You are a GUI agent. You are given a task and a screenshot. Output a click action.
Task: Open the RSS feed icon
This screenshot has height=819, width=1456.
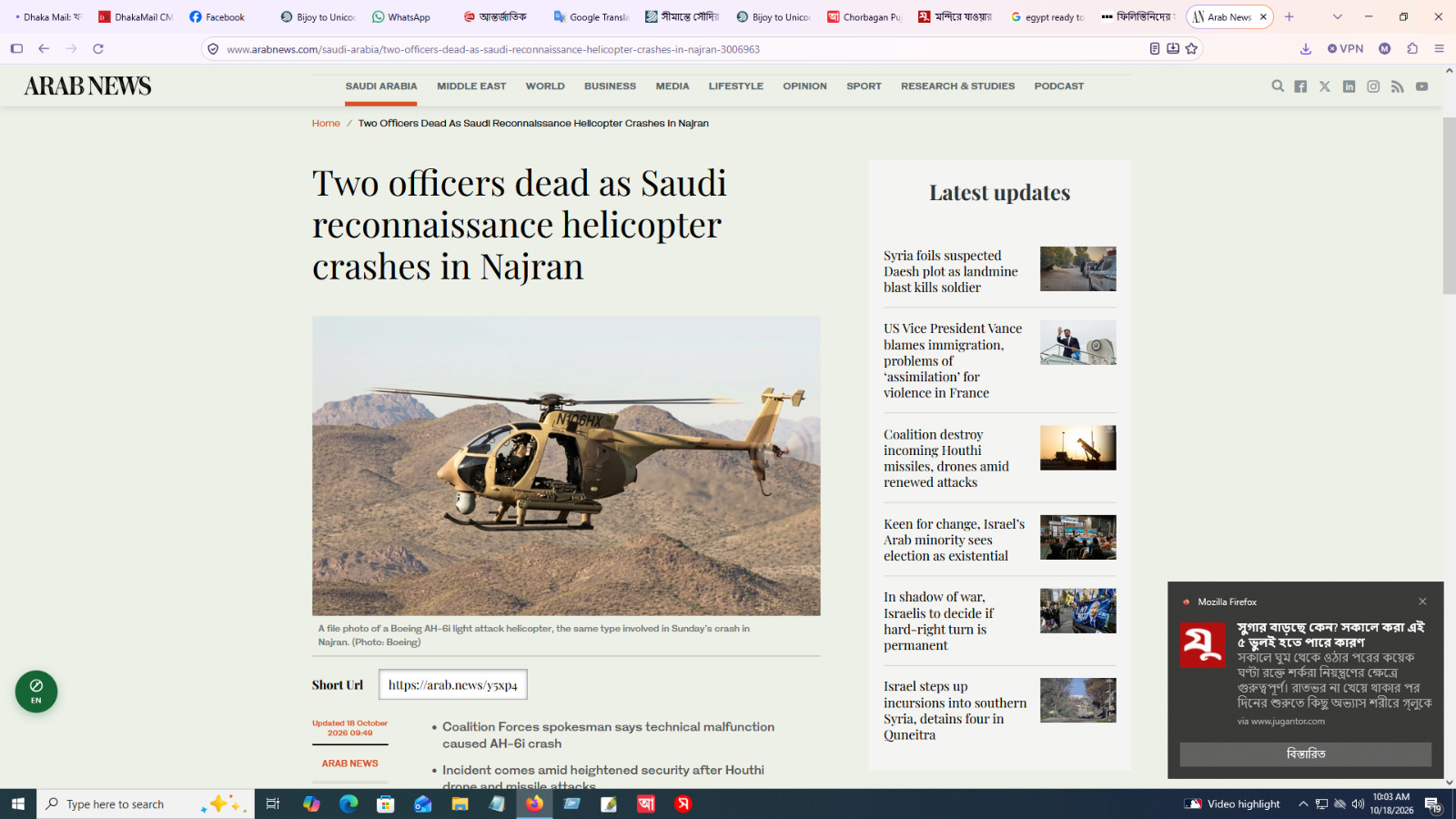coord(1398,86)
